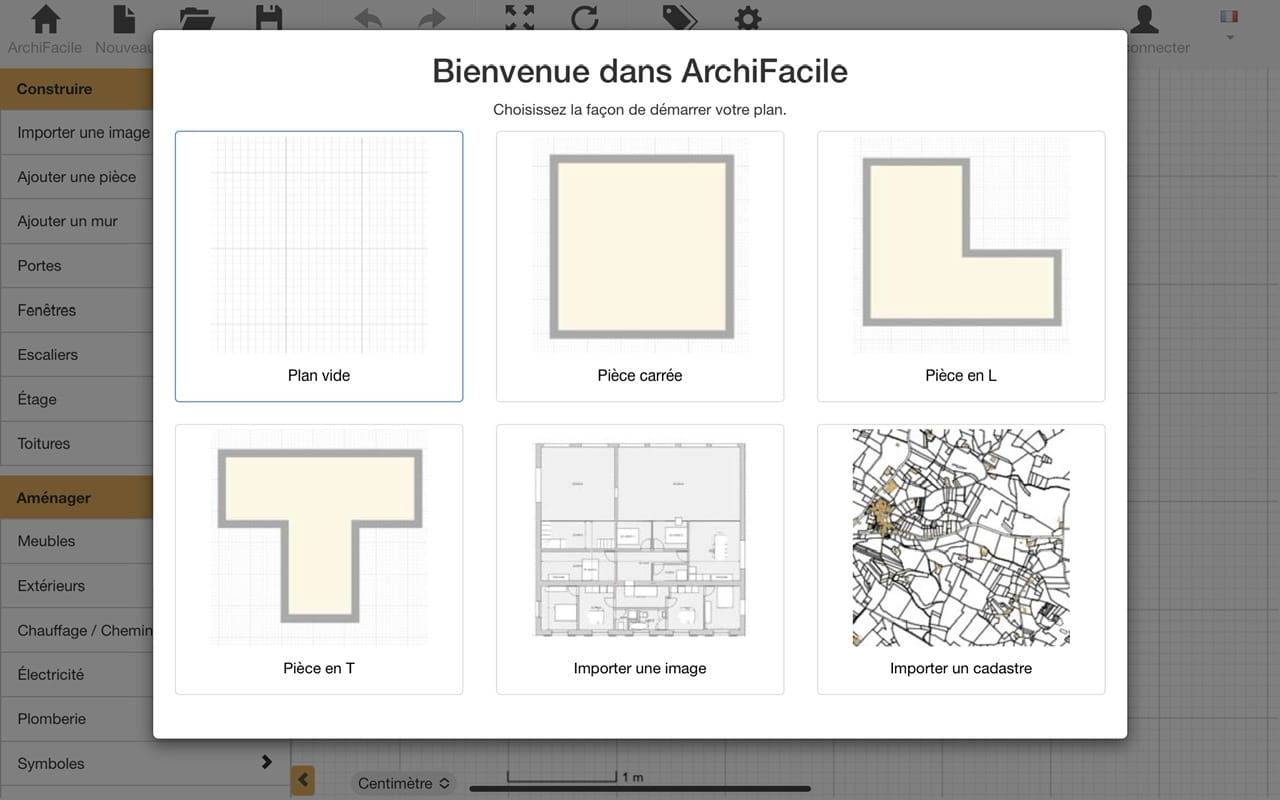This screenshot has width=1280, height=800.
Task: Click the Aménager section header
Action: click(x=77, y=497)
